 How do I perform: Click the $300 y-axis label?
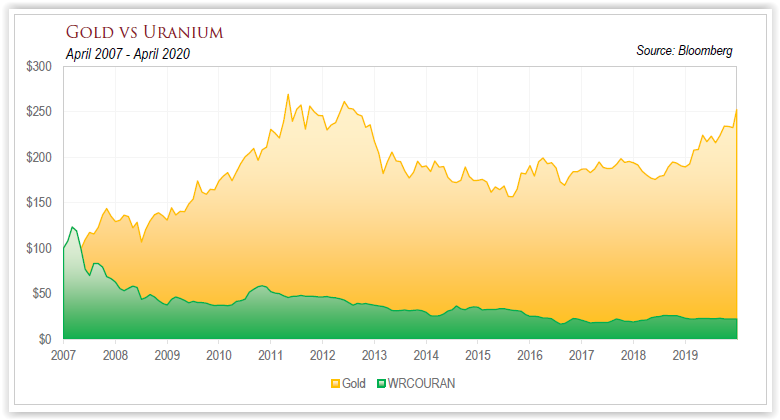[x=40, y=66]
